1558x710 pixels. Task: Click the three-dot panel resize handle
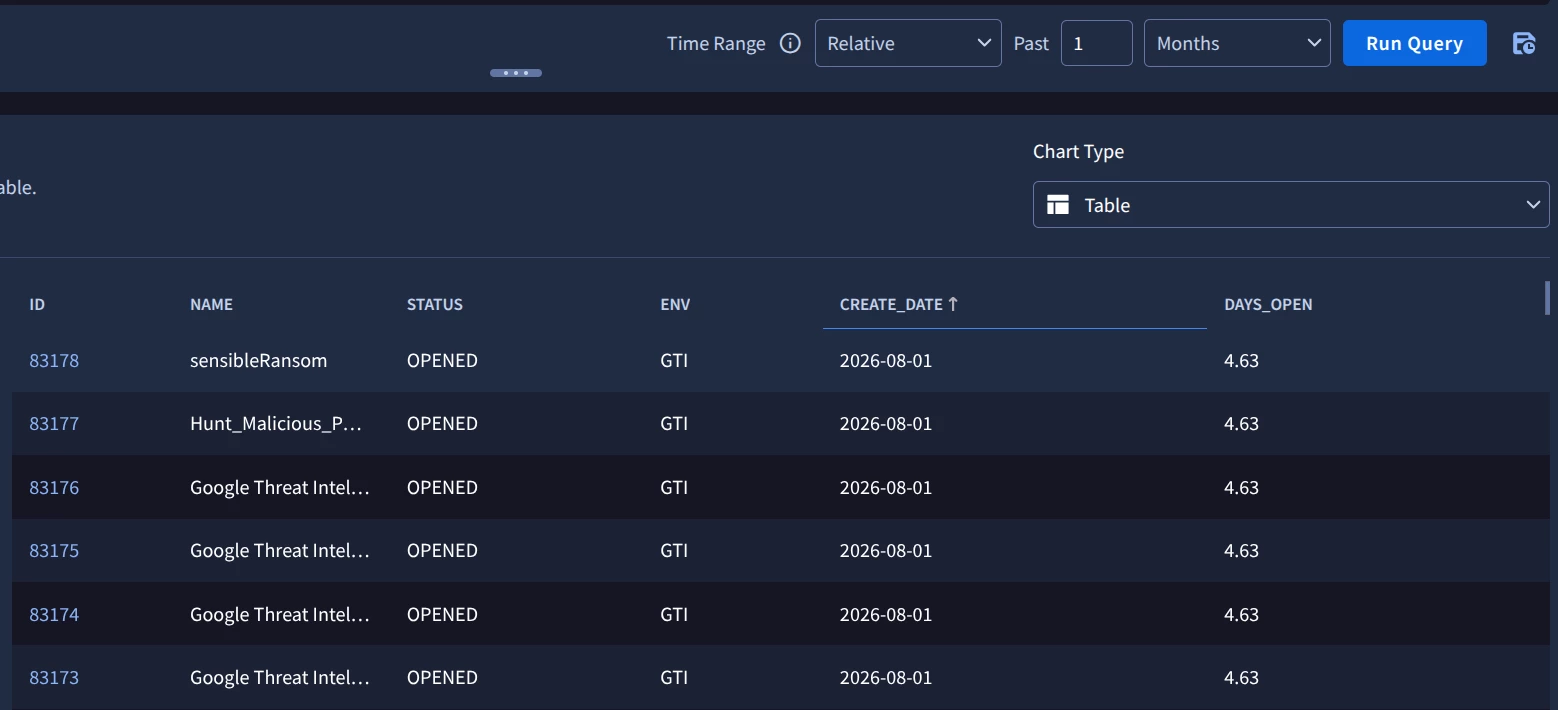point(516,73)
